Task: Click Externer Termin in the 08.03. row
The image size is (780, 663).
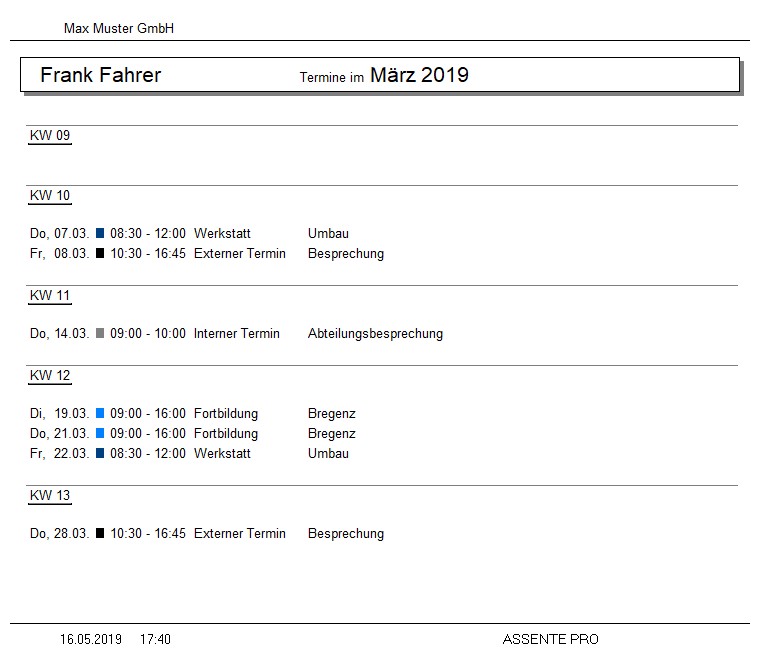Action: (240, 253)
